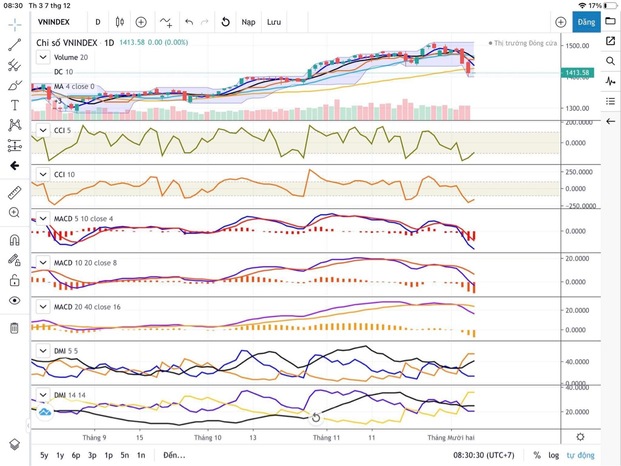Toggle the log scale option
Screen dimensions: 621x466
pos(553,455)
